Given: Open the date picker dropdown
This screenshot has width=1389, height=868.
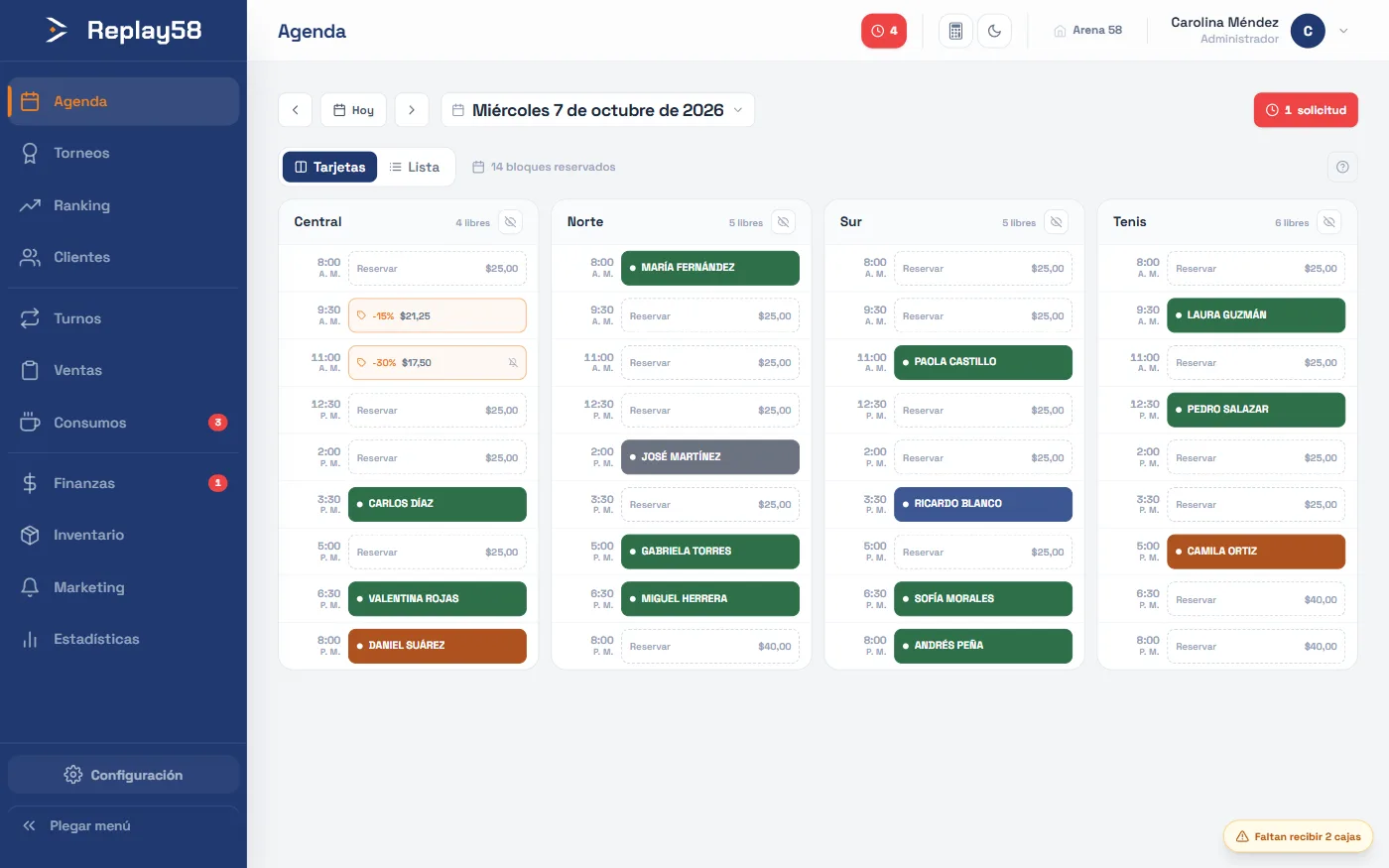Looking at the screenshot, I should coord(597,110).
